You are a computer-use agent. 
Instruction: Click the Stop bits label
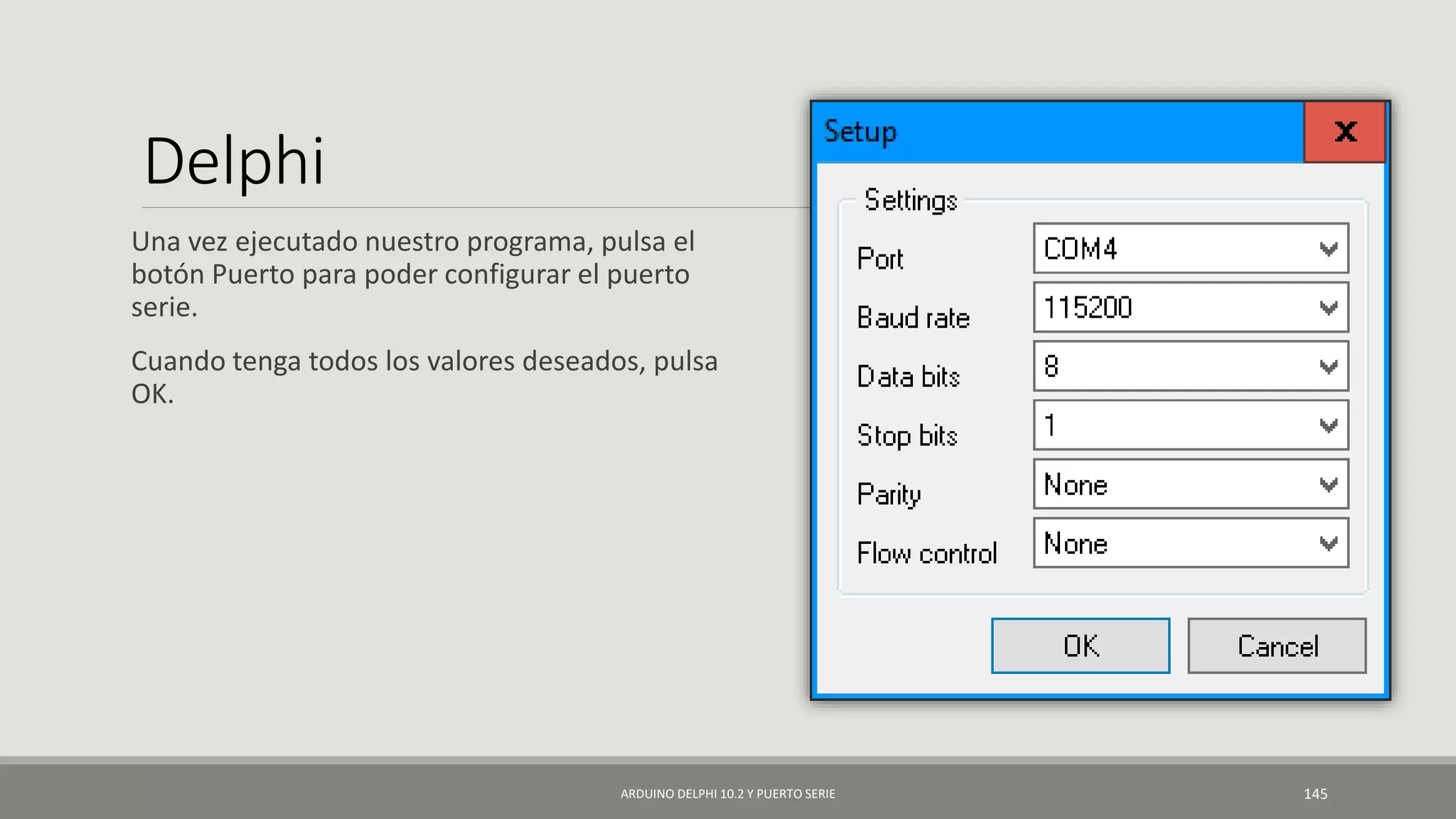tap(907, 436)
